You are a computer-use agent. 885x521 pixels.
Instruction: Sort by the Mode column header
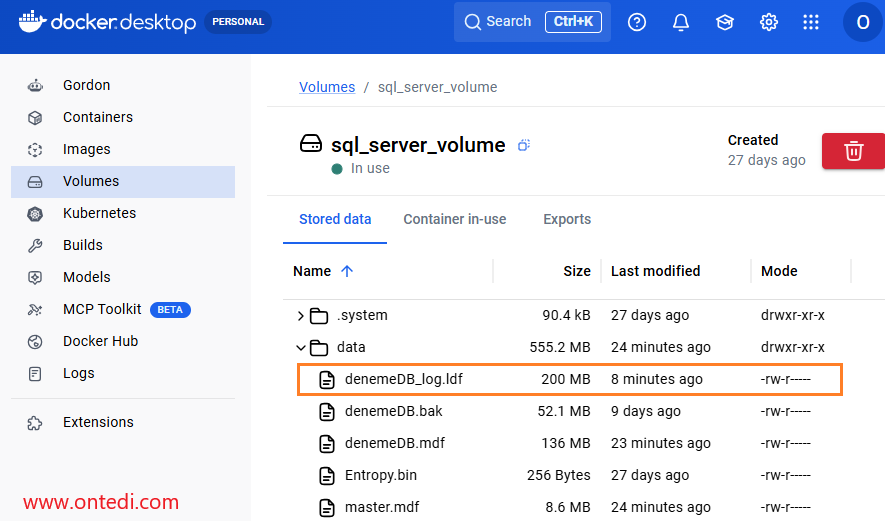(x=779, y=272)
